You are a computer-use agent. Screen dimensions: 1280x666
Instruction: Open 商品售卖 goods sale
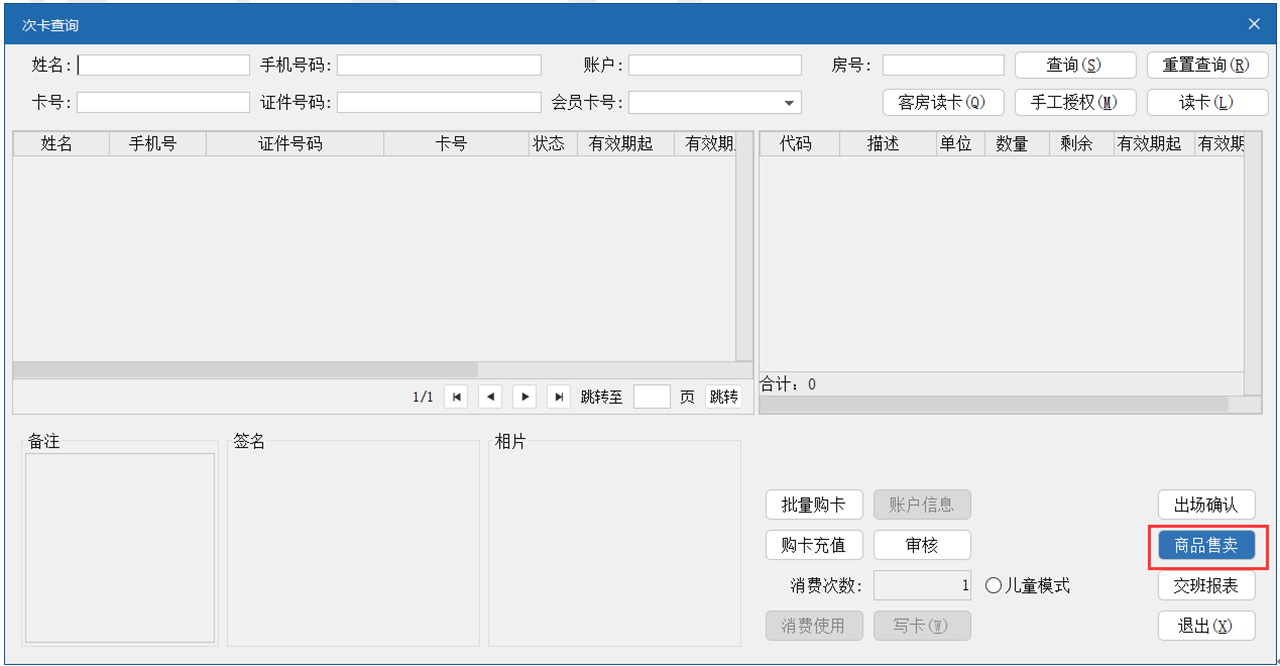1207,545
